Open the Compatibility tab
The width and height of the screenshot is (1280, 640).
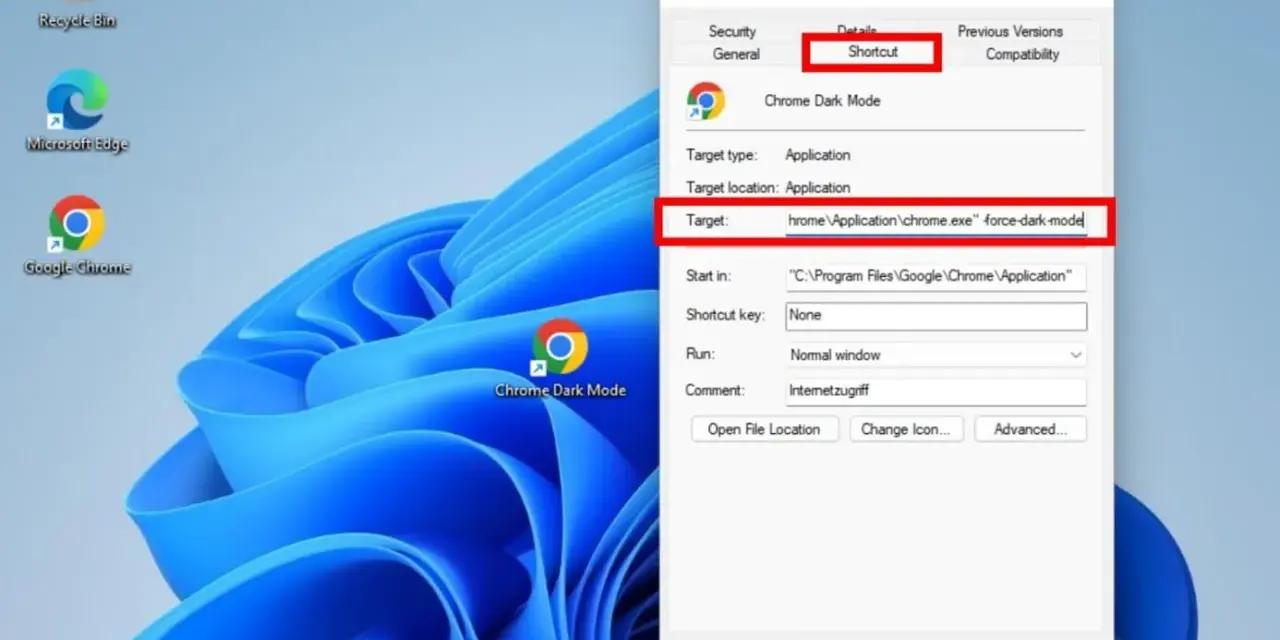[x=1022, y=54]
